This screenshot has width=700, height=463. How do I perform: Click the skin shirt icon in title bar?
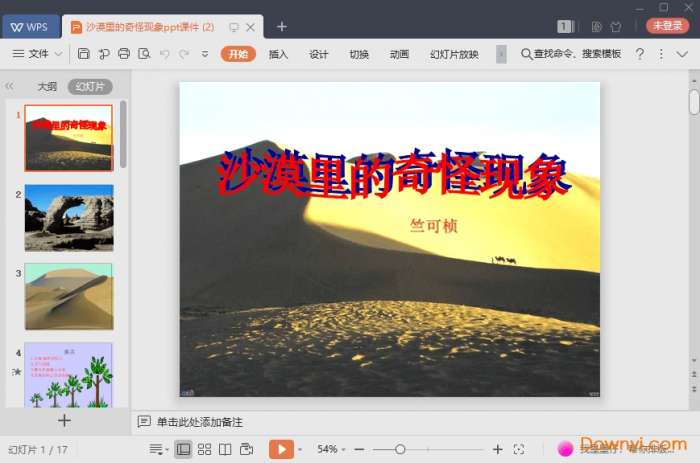616,27
